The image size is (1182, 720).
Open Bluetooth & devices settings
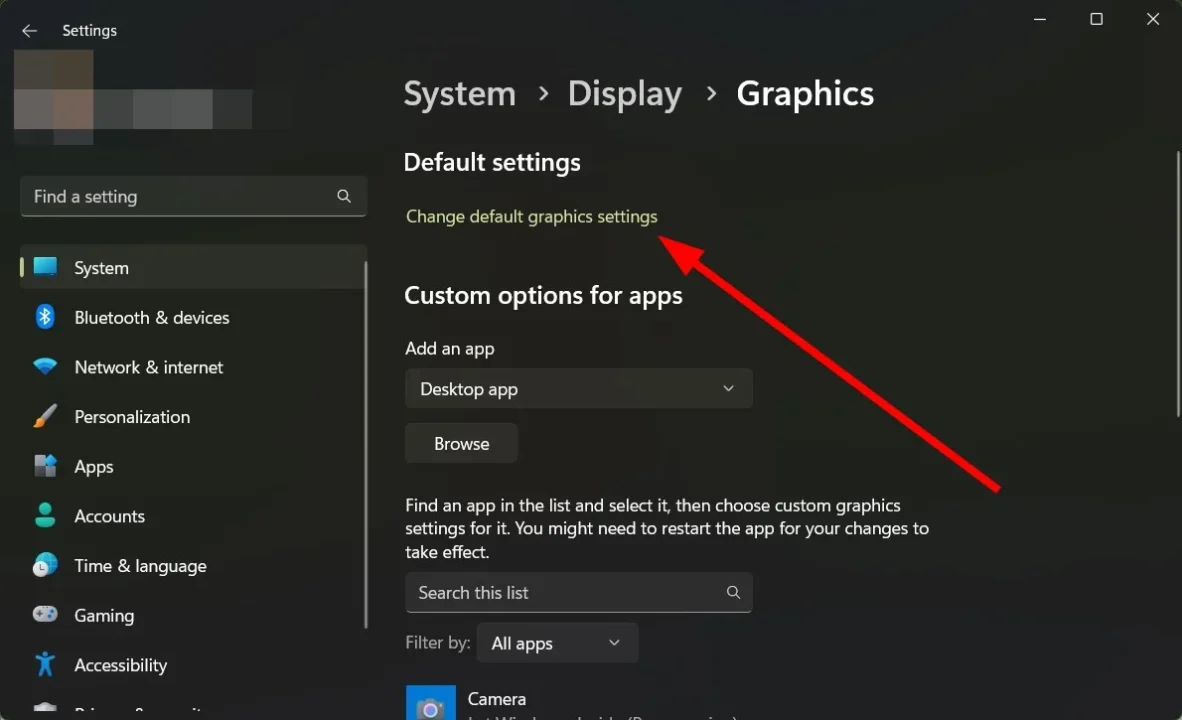pos(151,317)
